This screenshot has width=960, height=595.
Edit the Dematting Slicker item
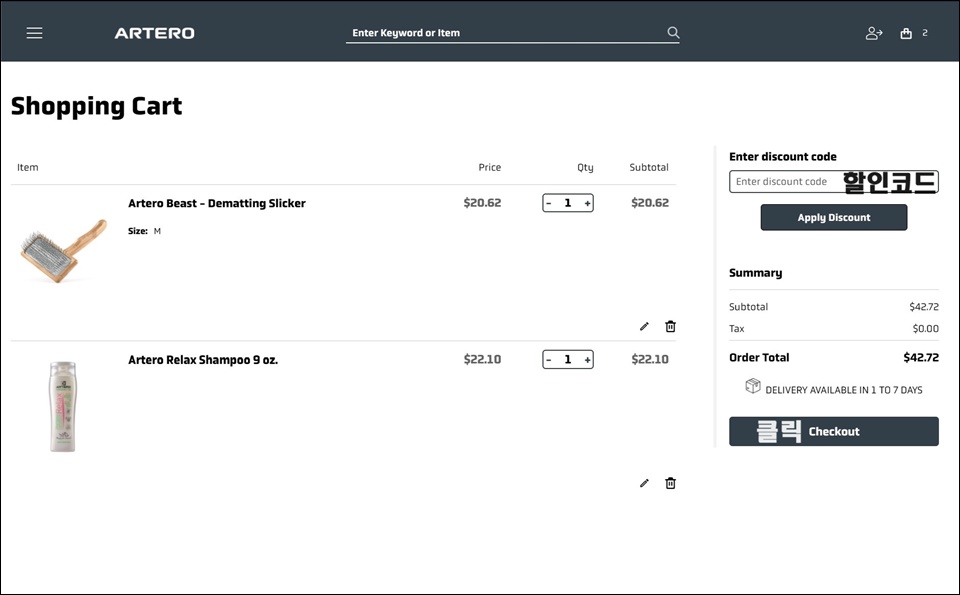pyautogui.click(x=644, y=326)
